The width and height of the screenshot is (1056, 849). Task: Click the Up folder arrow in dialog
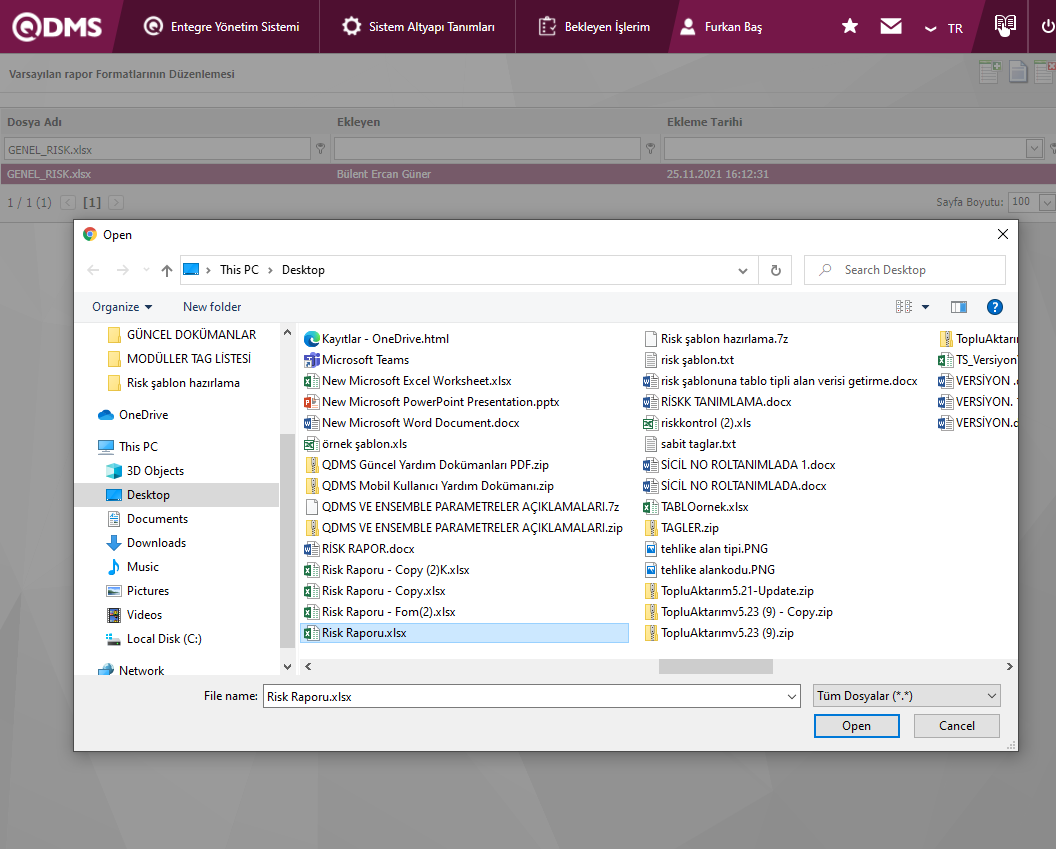point(166,270)
